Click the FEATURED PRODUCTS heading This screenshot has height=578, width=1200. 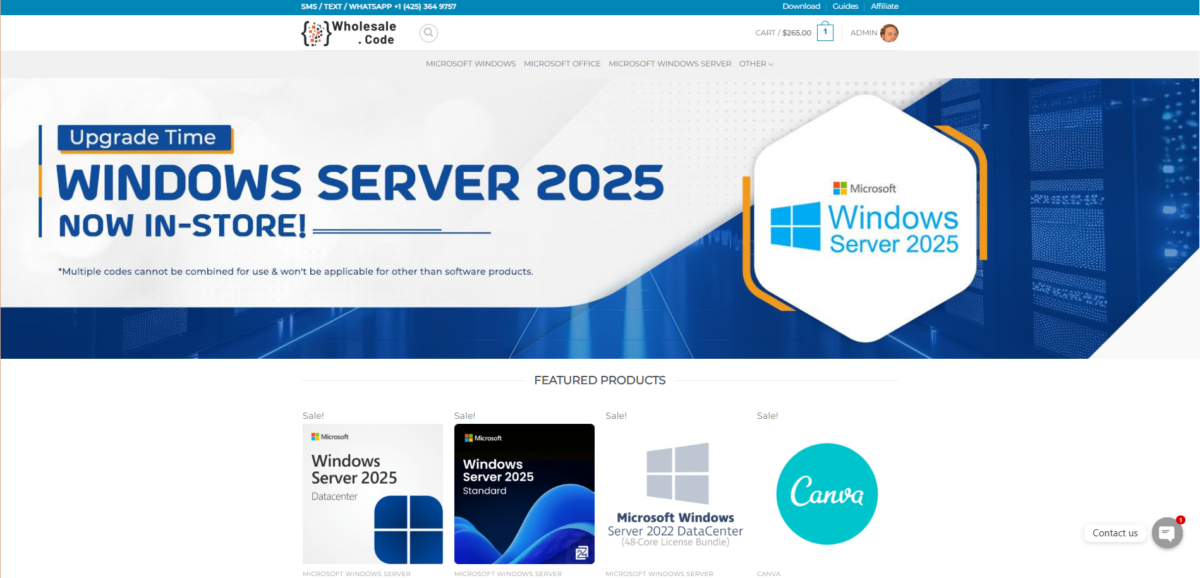(600, 380)
